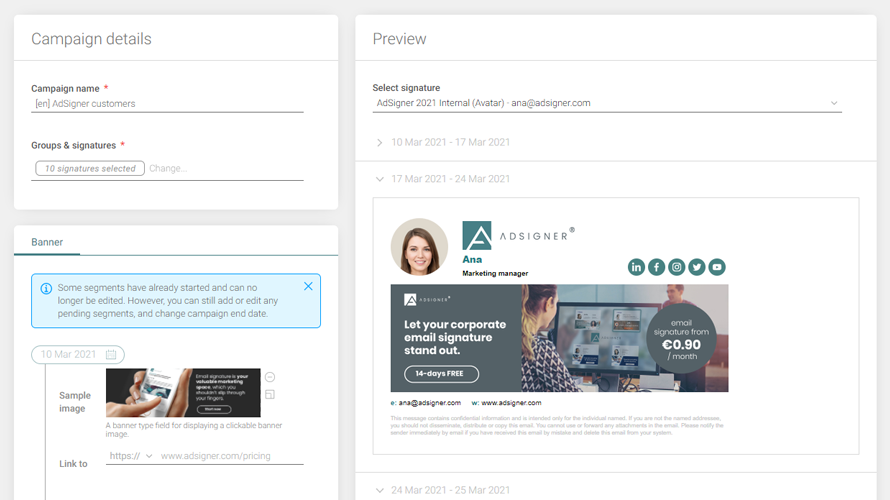Click Ana's avatar photo in preview
Viewport: 890px width, 500px height.
coord(419,247)
